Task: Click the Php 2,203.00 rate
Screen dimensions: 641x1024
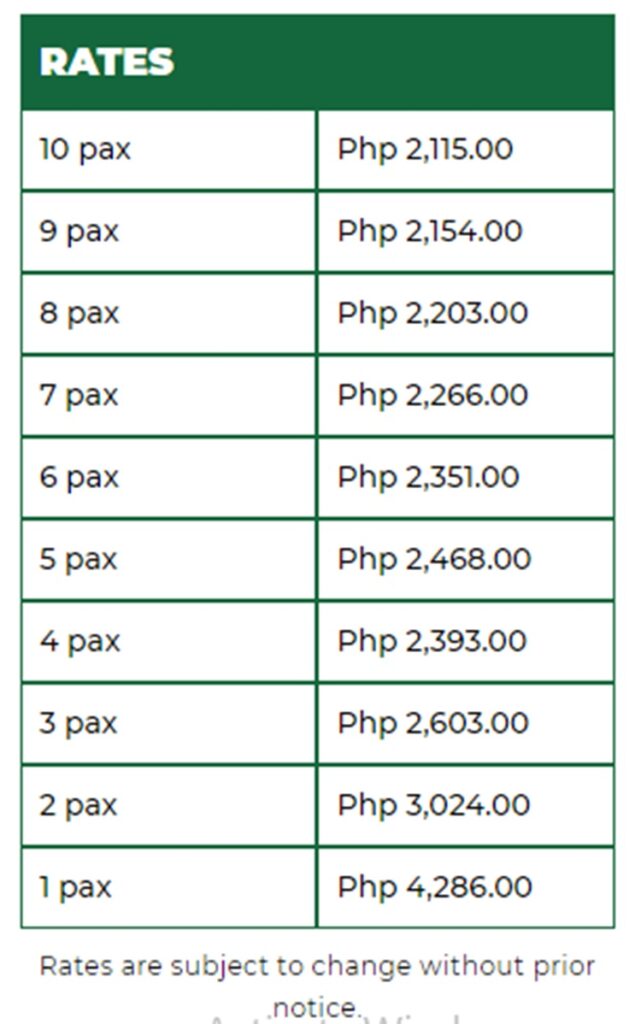Action: pyautogui.click(x=432, y=314)
